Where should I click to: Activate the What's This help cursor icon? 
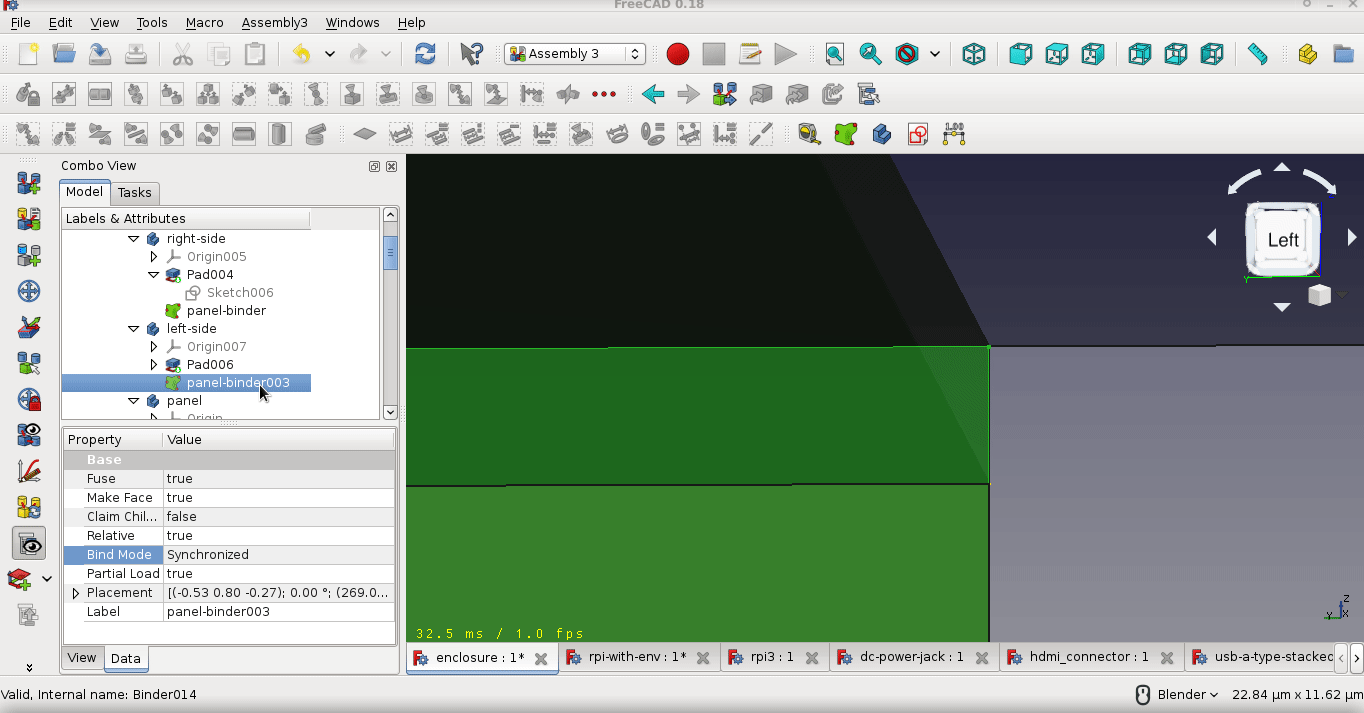(x=471, y=54)
